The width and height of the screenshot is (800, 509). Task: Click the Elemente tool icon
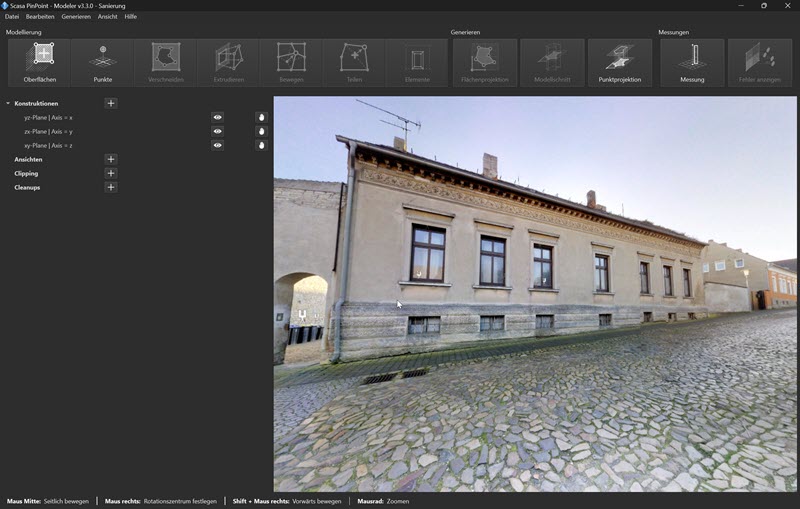click(417, 63)
